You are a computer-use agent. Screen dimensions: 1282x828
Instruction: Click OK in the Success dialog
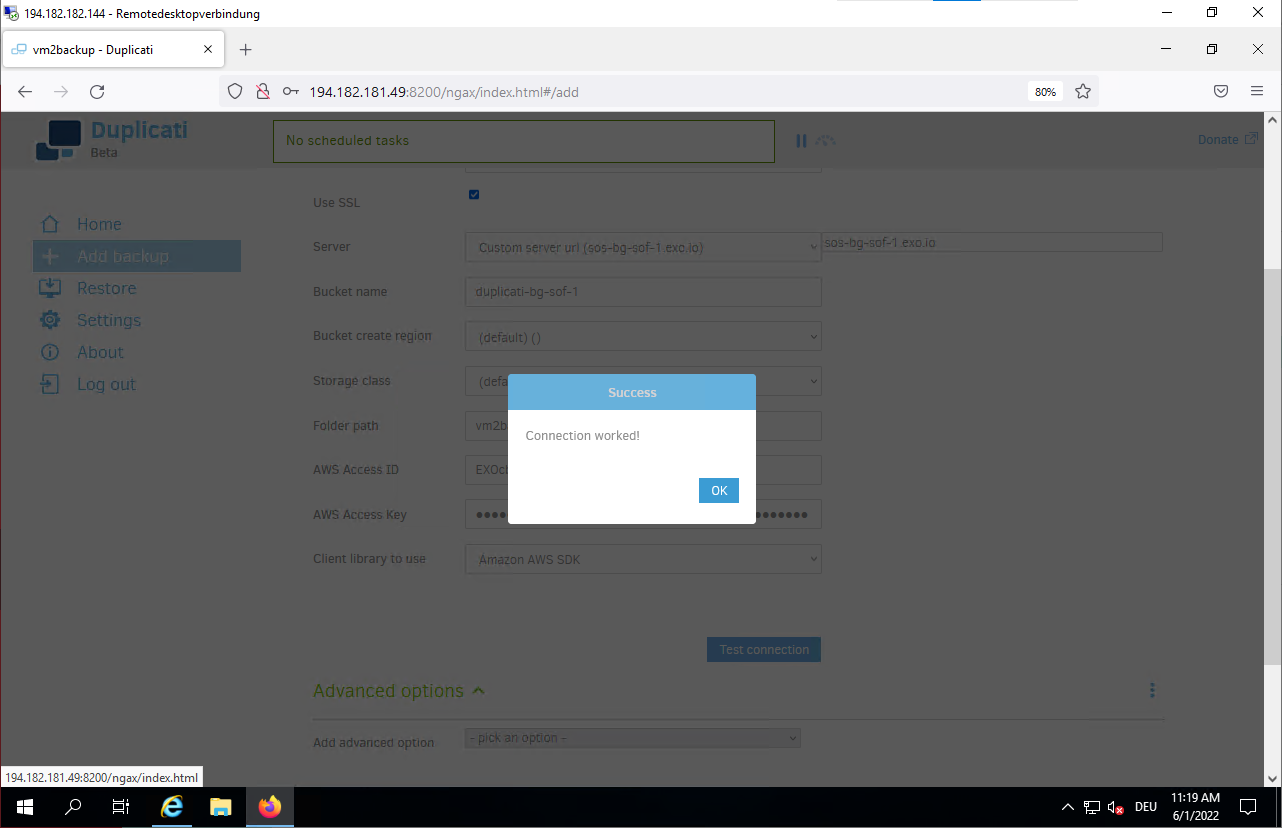[x=718, y=491]
